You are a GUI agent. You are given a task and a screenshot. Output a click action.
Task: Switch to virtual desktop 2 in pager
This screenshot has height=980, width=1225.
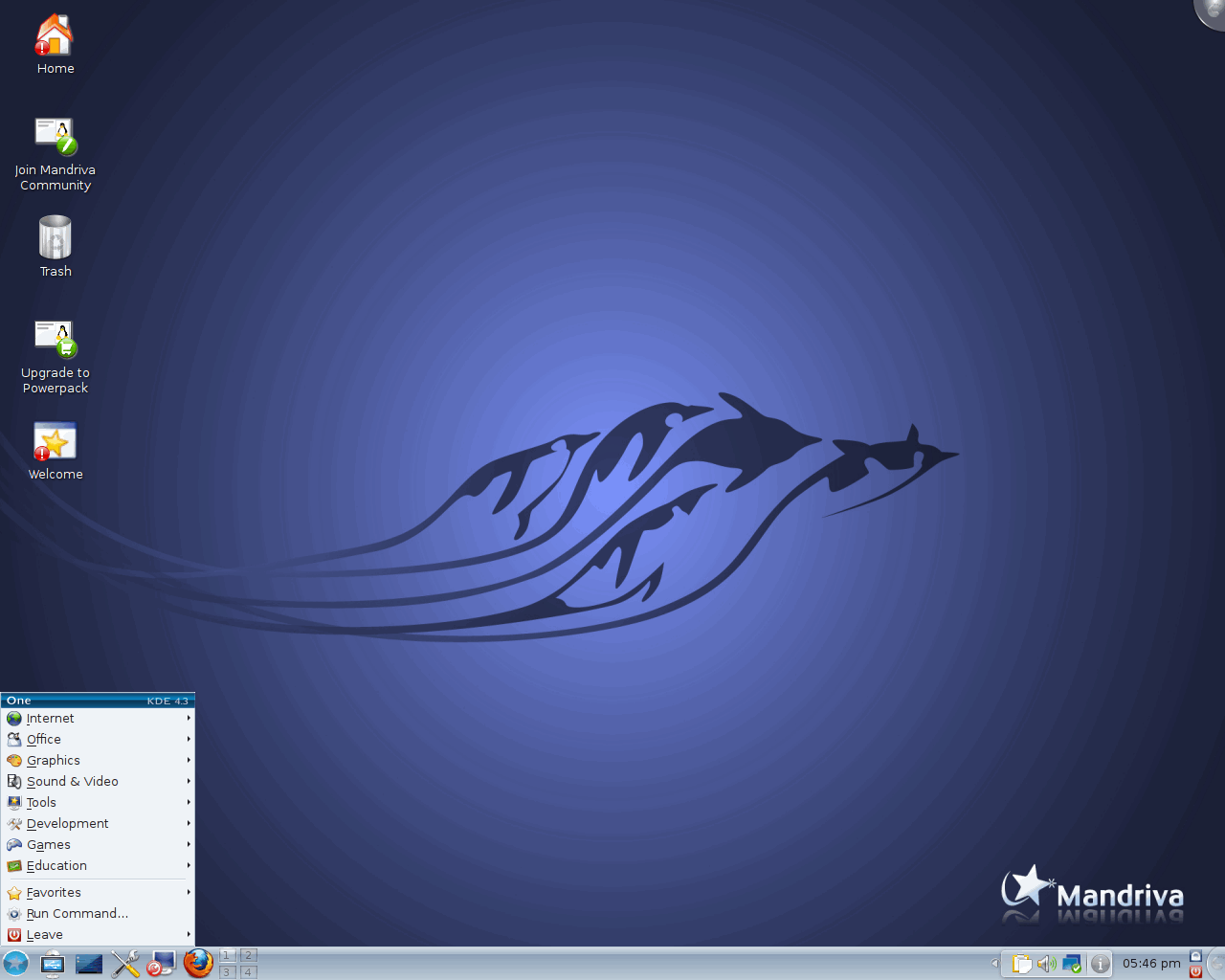click(x=248, y=955)
